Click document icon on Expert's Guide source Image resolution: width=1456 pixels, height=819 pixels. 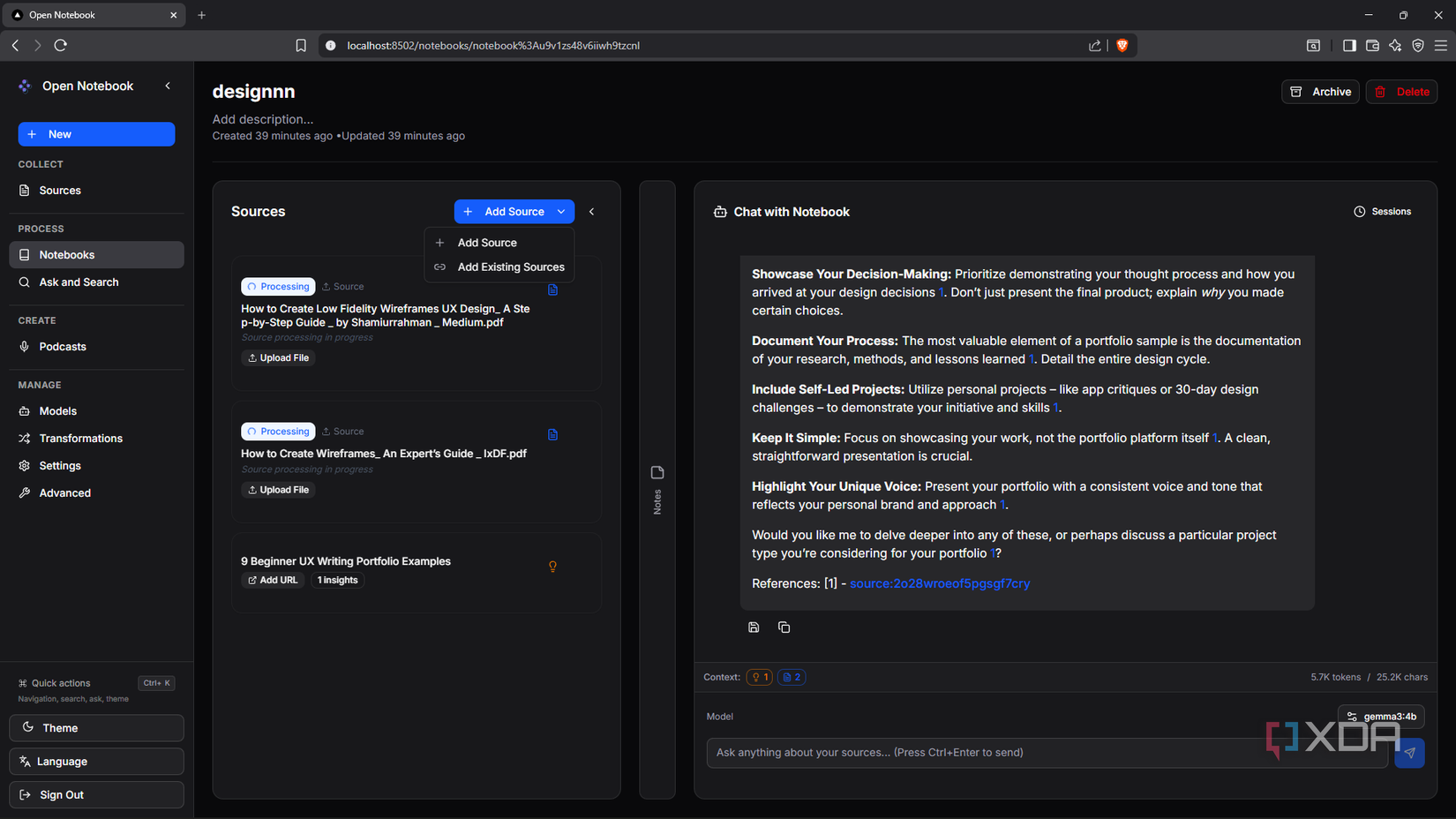point(552,434)
